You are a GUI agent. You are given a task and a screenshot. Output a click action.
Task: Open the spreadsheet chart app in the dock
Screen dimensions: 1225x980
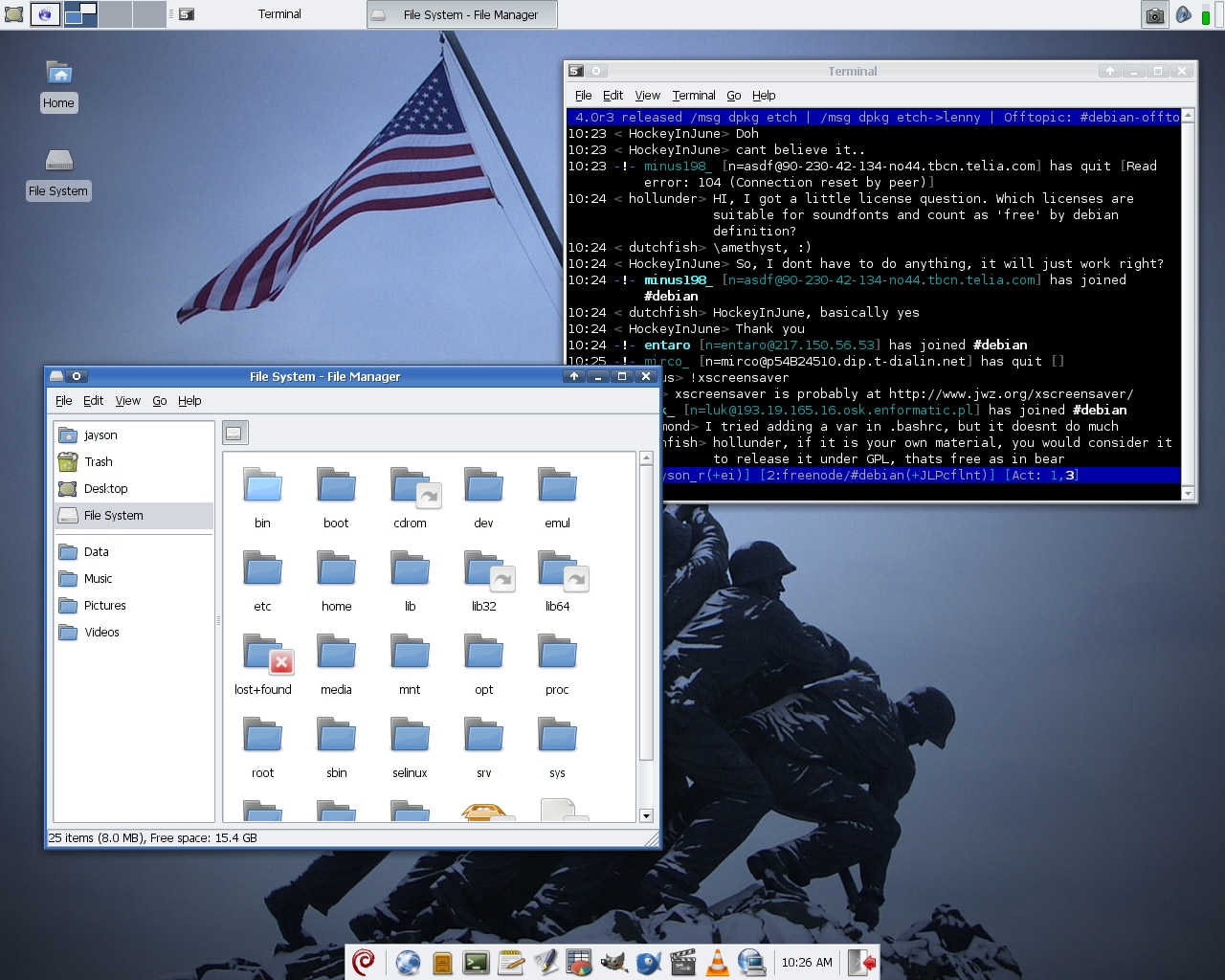(x=580, y=962)
